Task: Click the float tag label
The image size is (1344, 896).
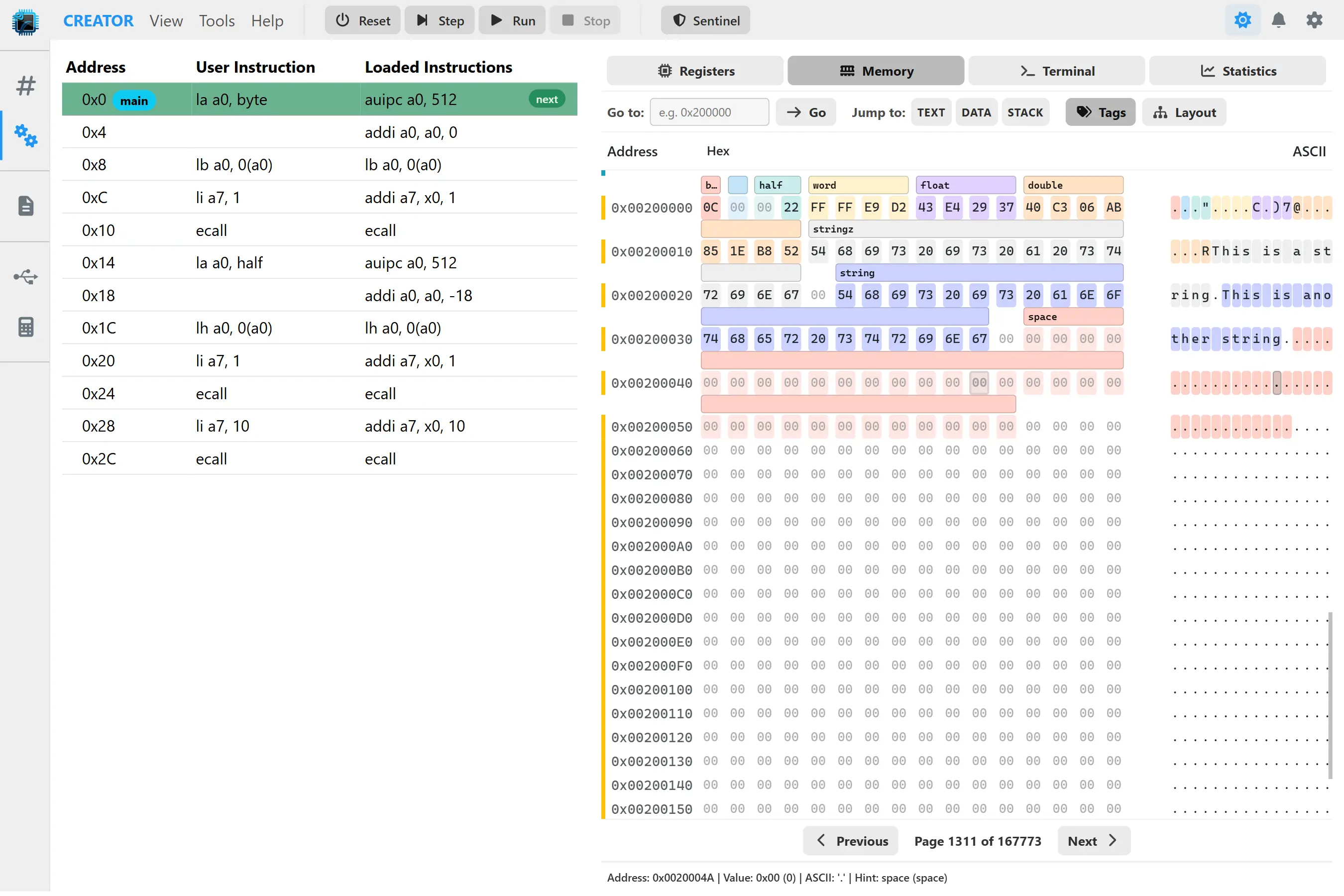Action: (966, 185)
